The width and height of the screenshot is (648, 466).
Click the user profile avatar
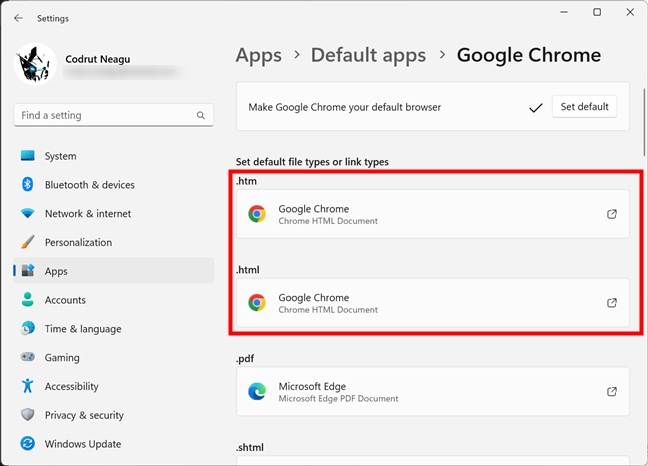click(36, 64)
